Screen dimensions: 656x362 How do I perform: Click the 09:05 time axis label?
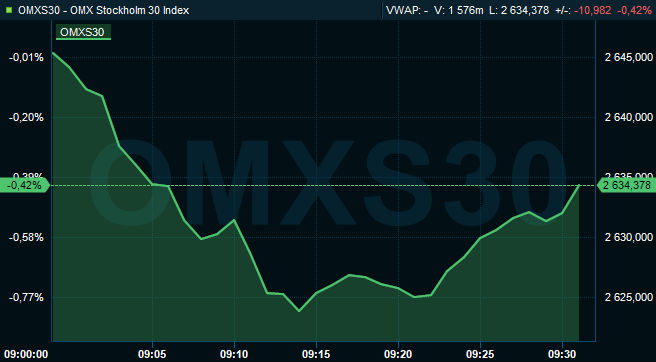(x=152, y=355)
